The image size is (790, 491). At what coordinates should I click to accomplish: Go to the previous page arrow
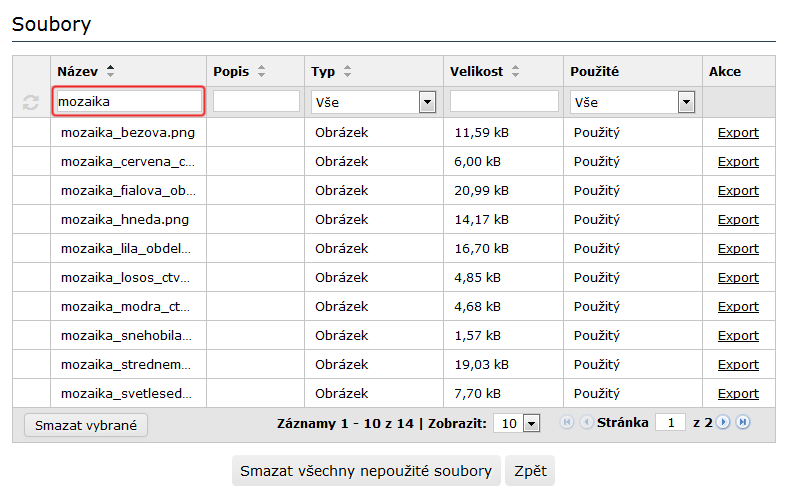pyautogui.click(x=586, y=423)
